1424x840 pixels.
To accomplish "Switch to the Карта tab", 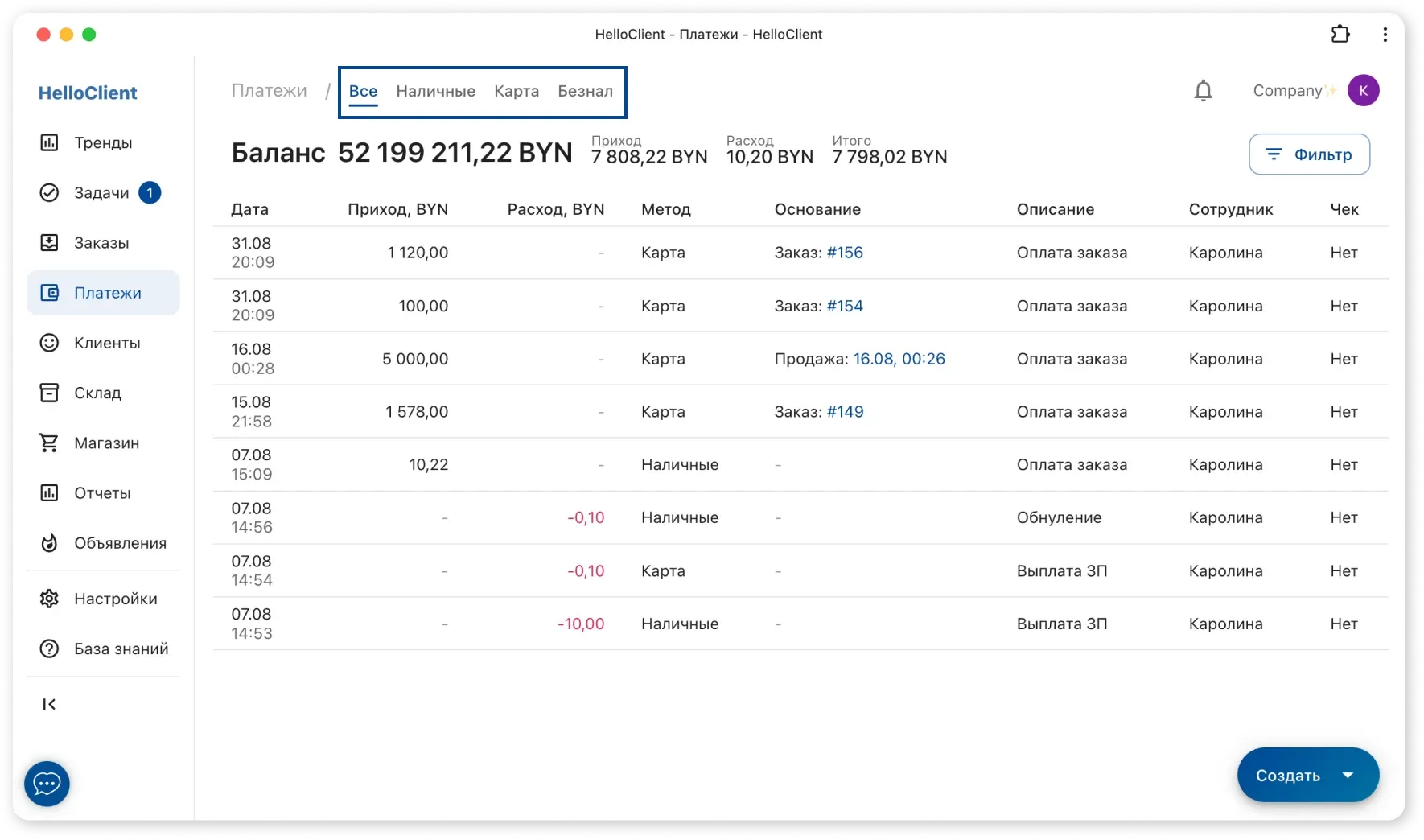I will 517,91.
